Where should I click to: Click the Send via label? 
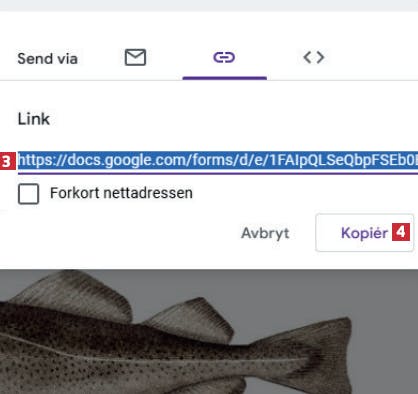[x=47, y=59]
